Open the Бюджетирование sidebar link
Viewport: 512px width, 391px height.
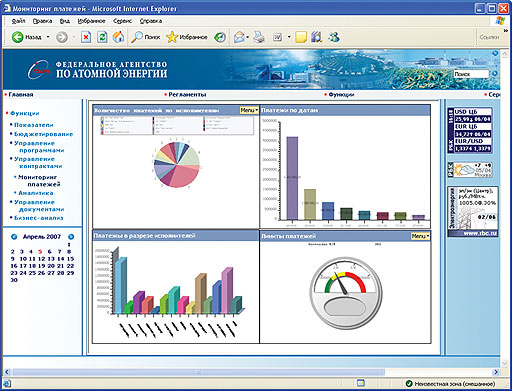coord(43,134)
